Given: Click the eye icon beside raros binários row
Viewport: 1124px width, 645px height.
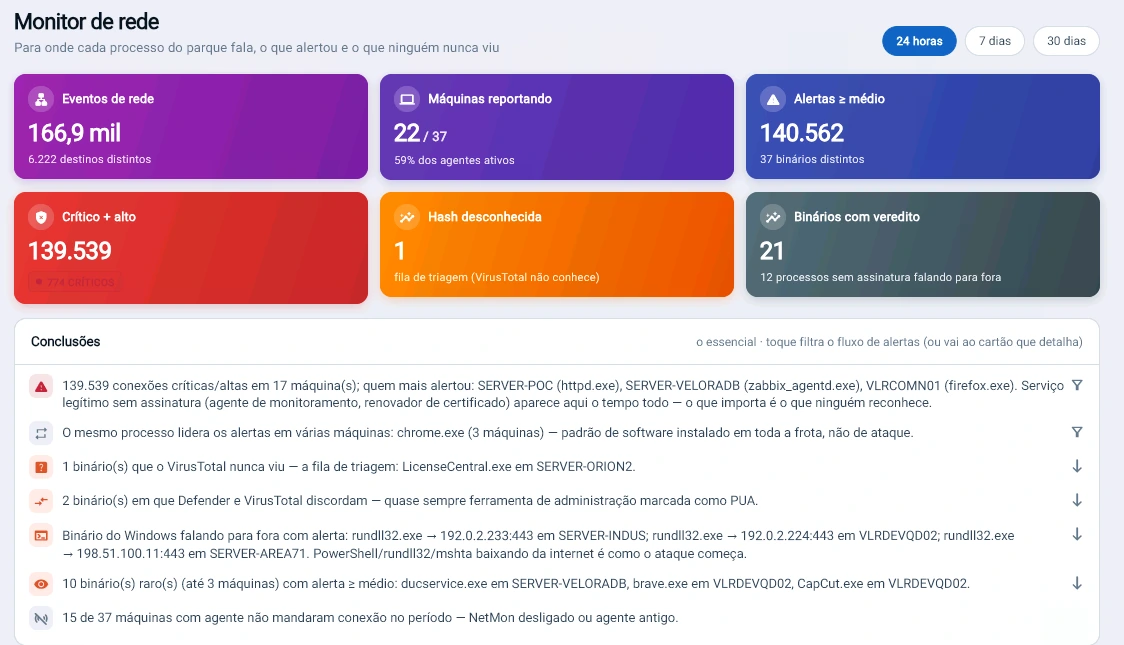Looking at the screenshot, I should [x=41, y=584].
